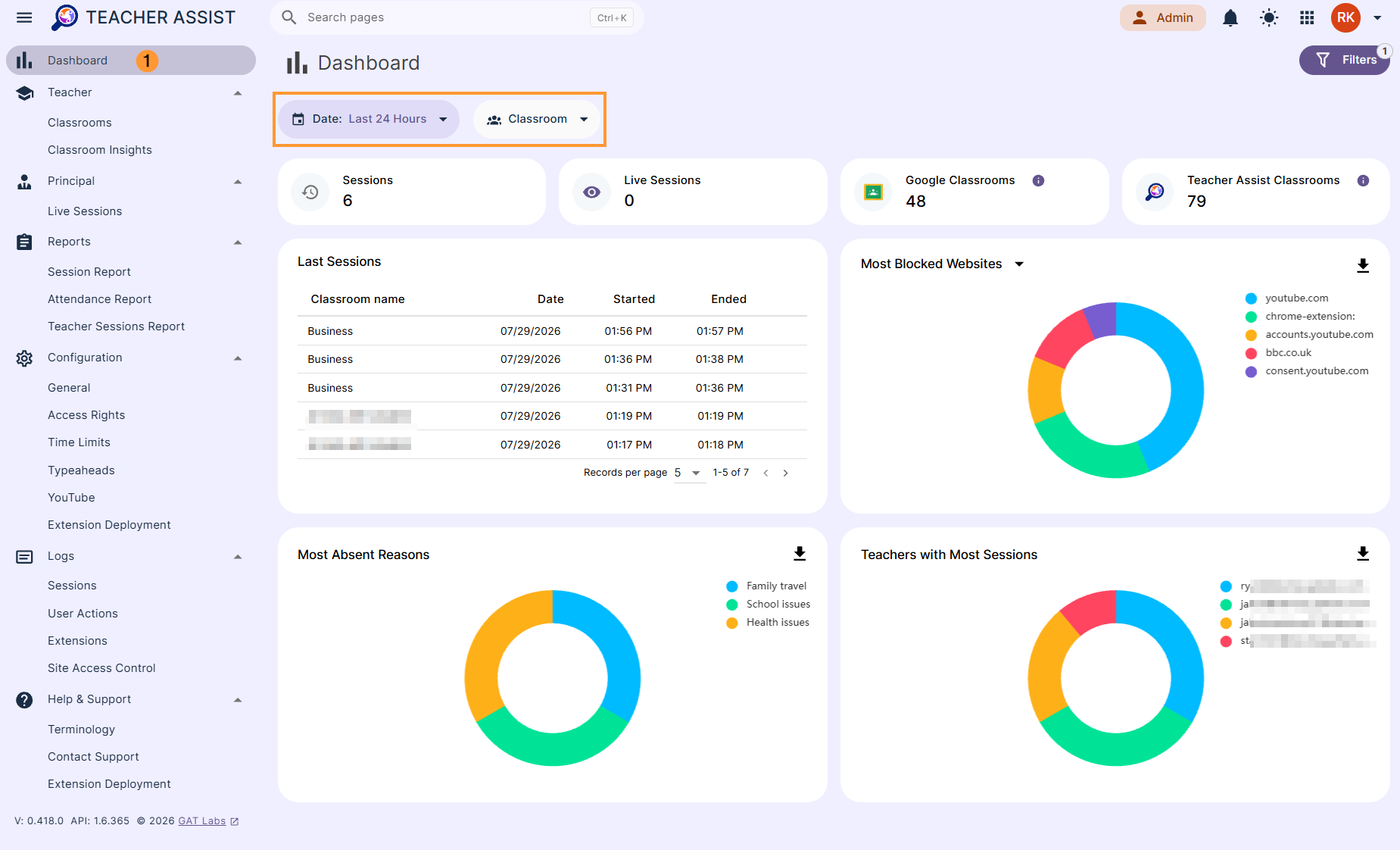Open the notifications bell
This screenshot has height=850, width=1400.
[x=1230, y=17]
